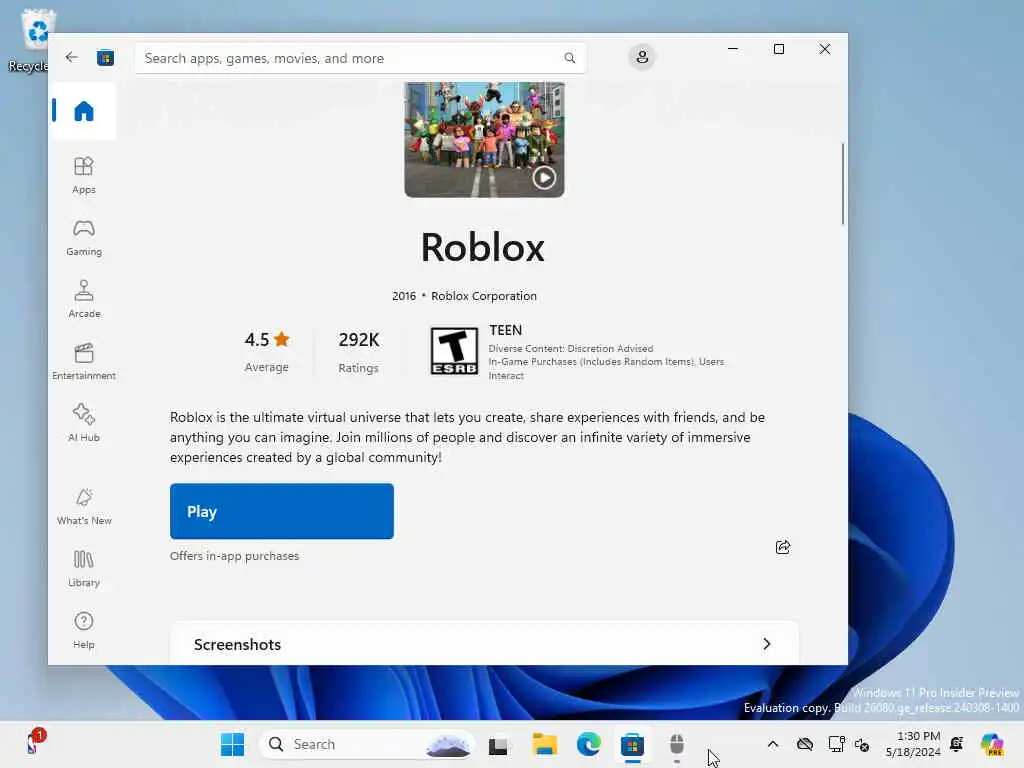This screenshot has width=1024, height=768.
Task: Click the cloud sync tray icon
Action: coord(805,744)
